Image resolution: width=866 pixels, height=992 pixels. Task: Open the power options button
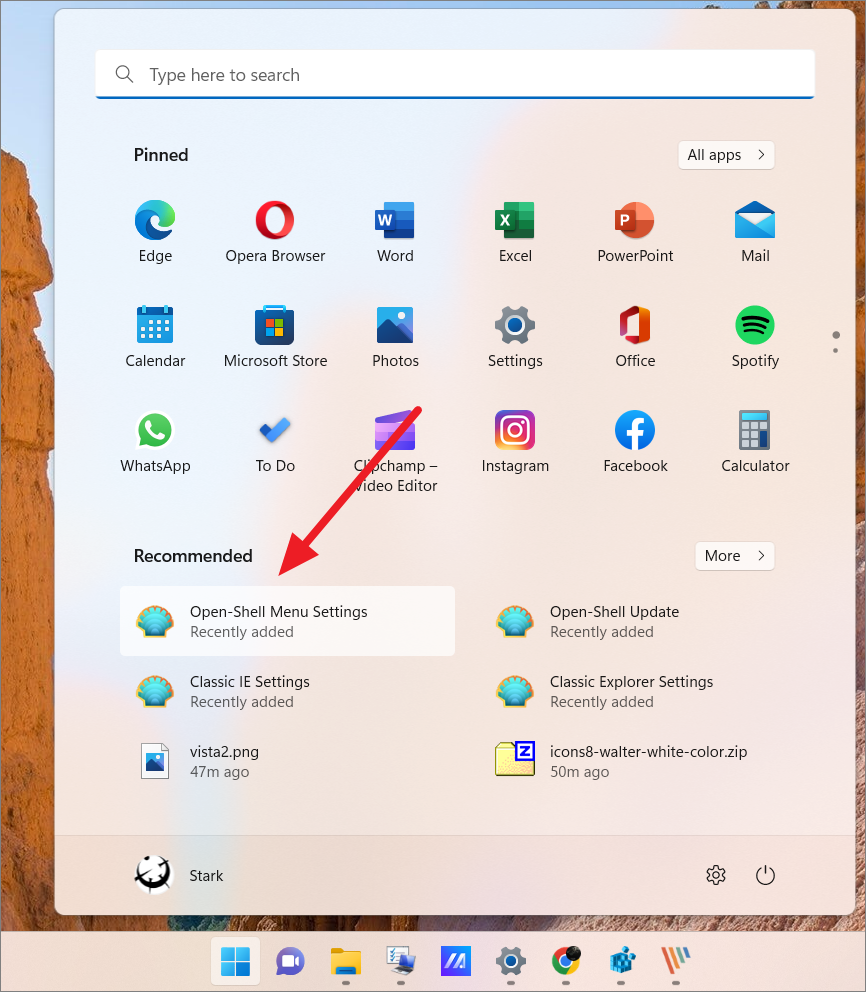[765, 874]
